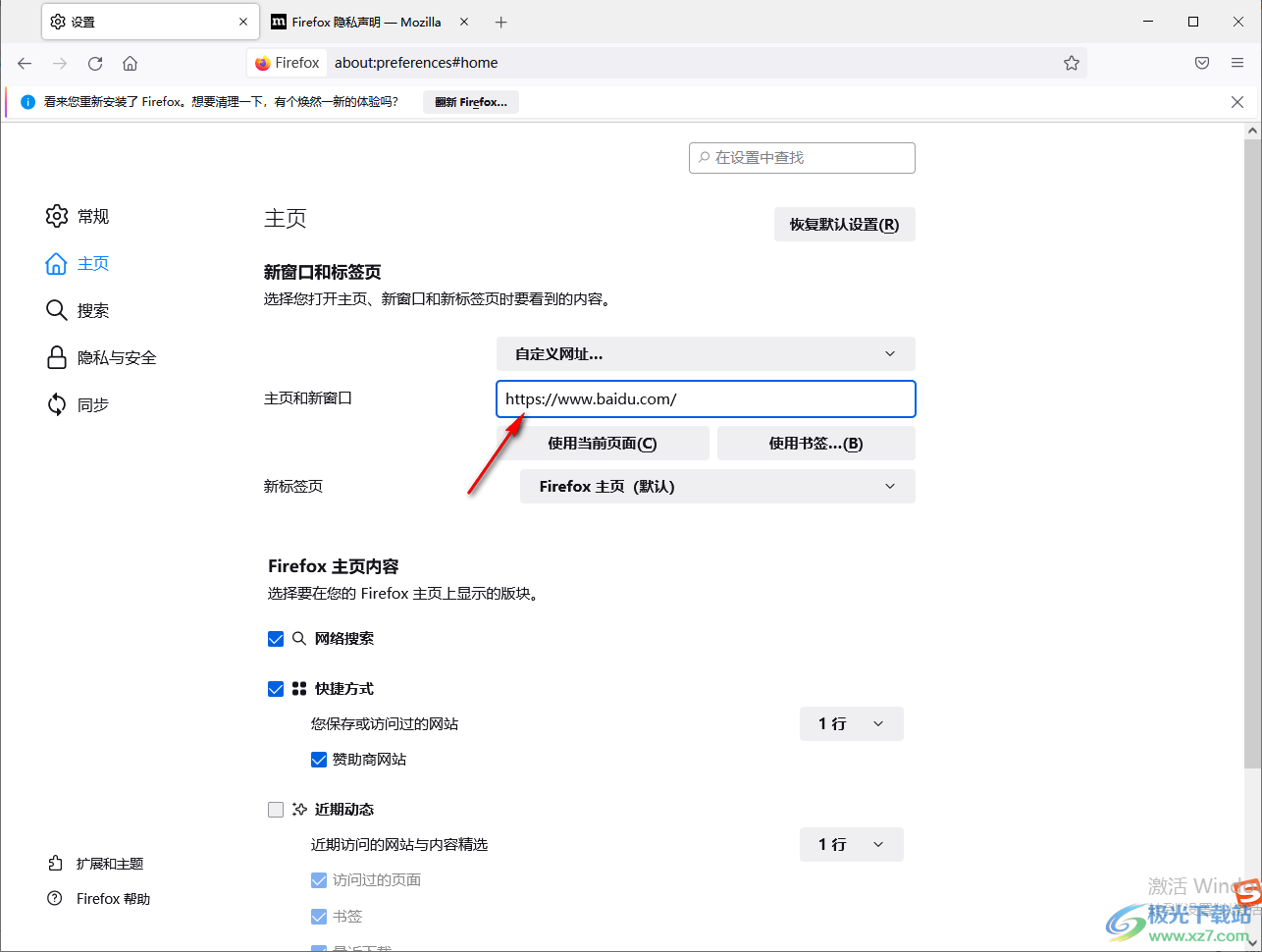Click the address bar URL
1262x952 pixels.
(416, 63)
